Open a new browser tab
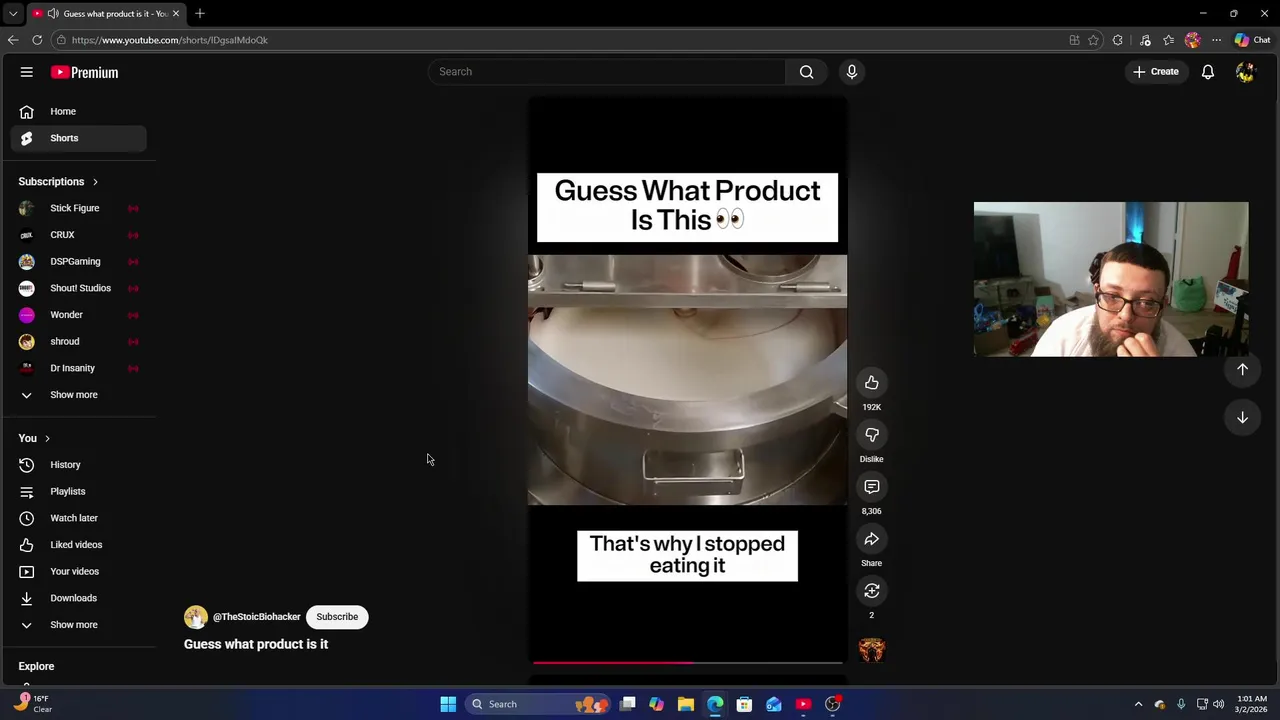Screen dimensions: 1280x720 [200, 14]
